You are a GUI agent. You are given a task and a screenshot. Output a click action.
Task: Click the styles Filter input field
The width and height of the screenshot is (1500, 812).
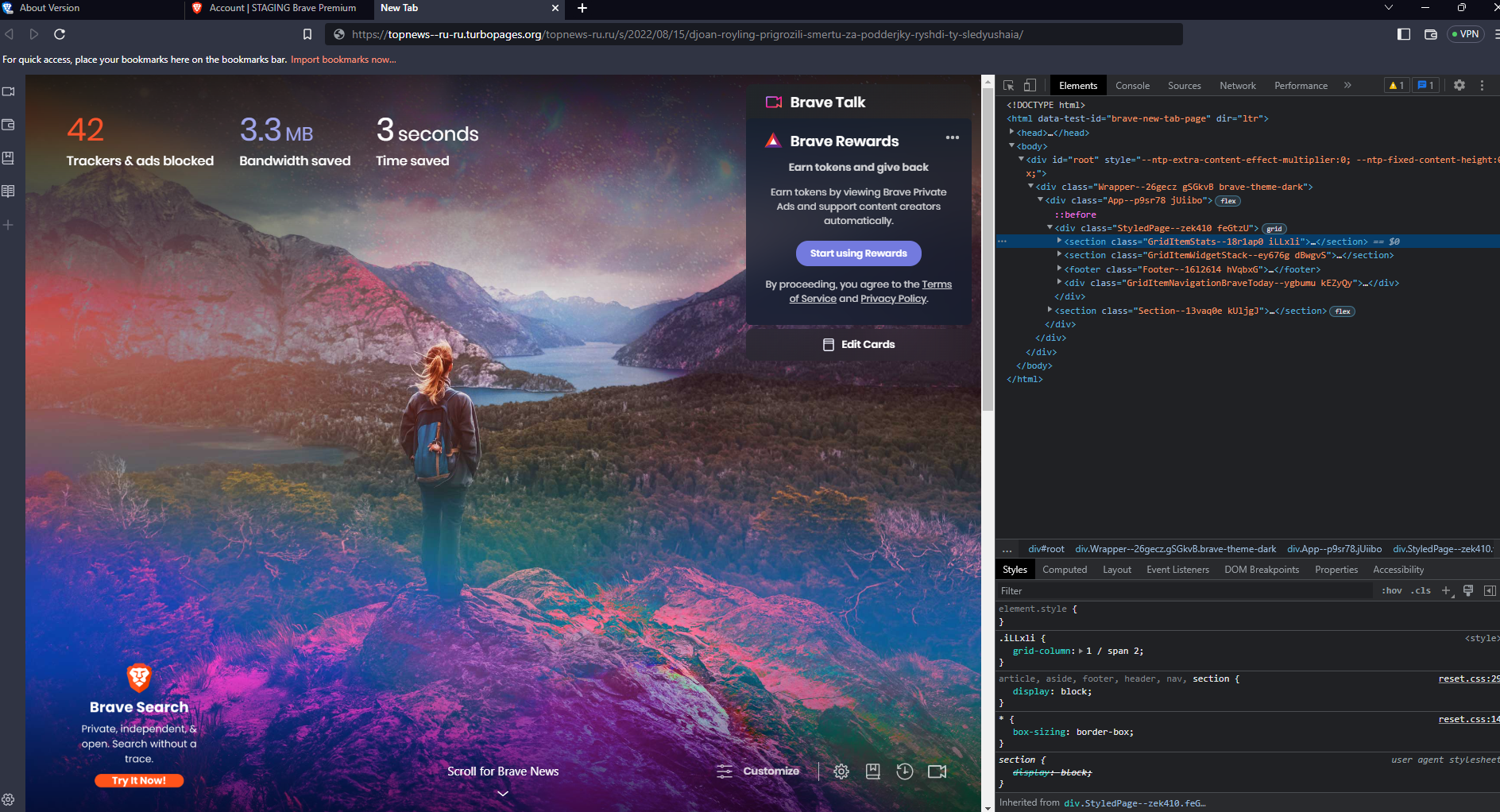(x=1185, y=591)
